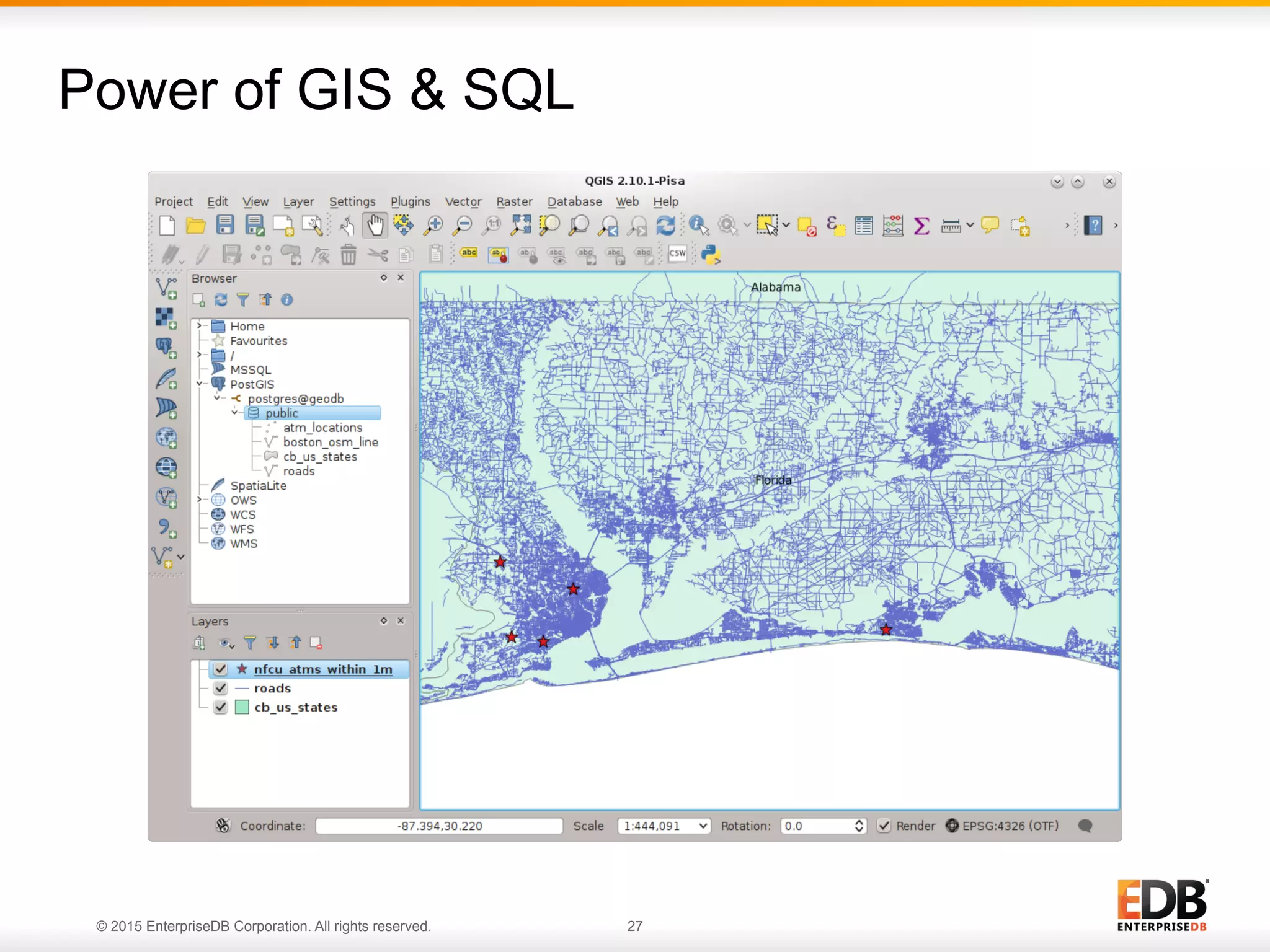The image size is (1270, 952).
Task: Click the Delete Selected trash icon
Action: point(349,255)
